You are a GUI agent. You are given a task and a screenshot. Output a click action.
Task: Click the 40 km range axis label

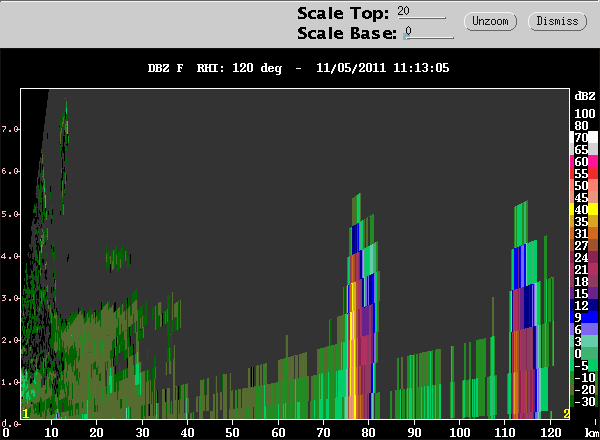[x=187, y=433]
